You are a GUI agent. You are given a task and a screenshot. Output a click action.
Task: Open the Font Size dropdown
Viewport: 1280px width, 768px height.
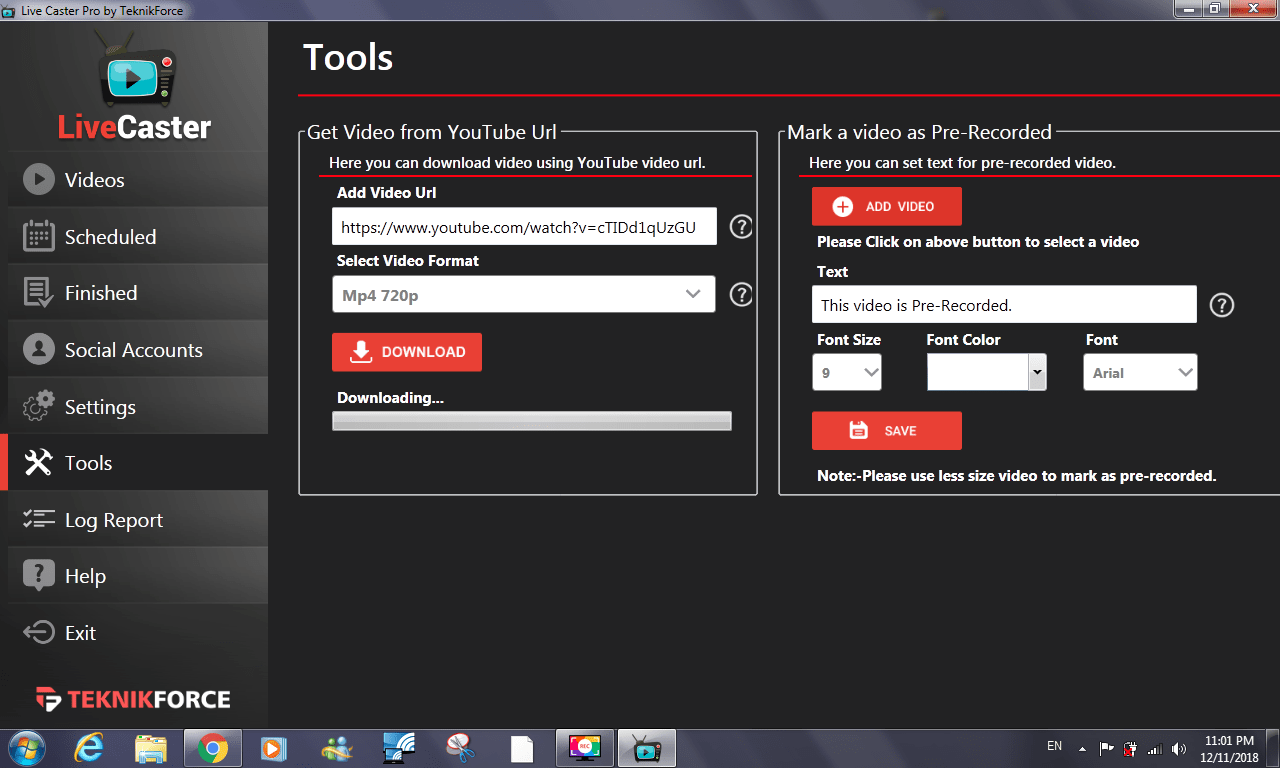tap(847, 373)
